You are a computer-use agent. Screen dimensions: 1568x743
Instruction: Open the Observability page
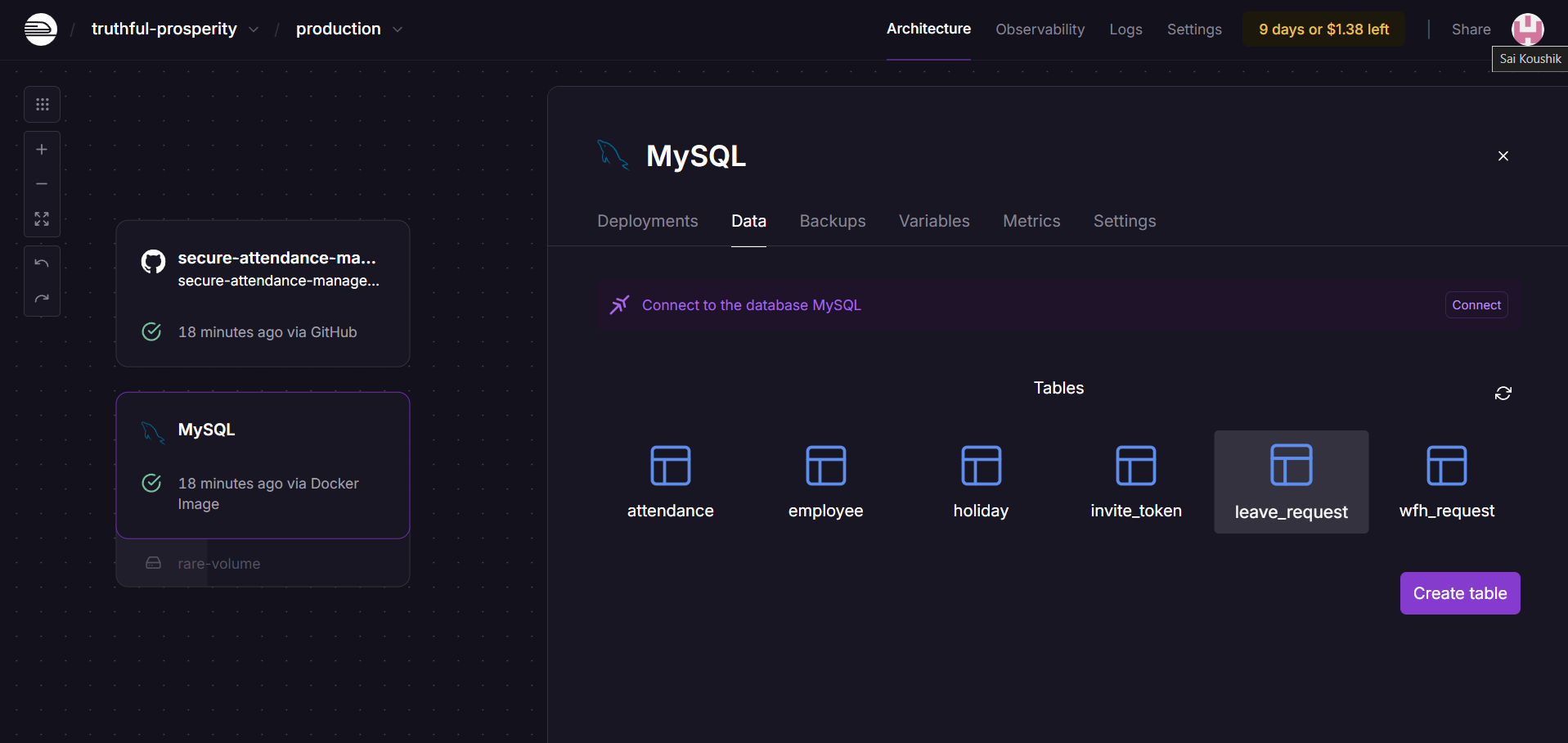click(1040, 29)
